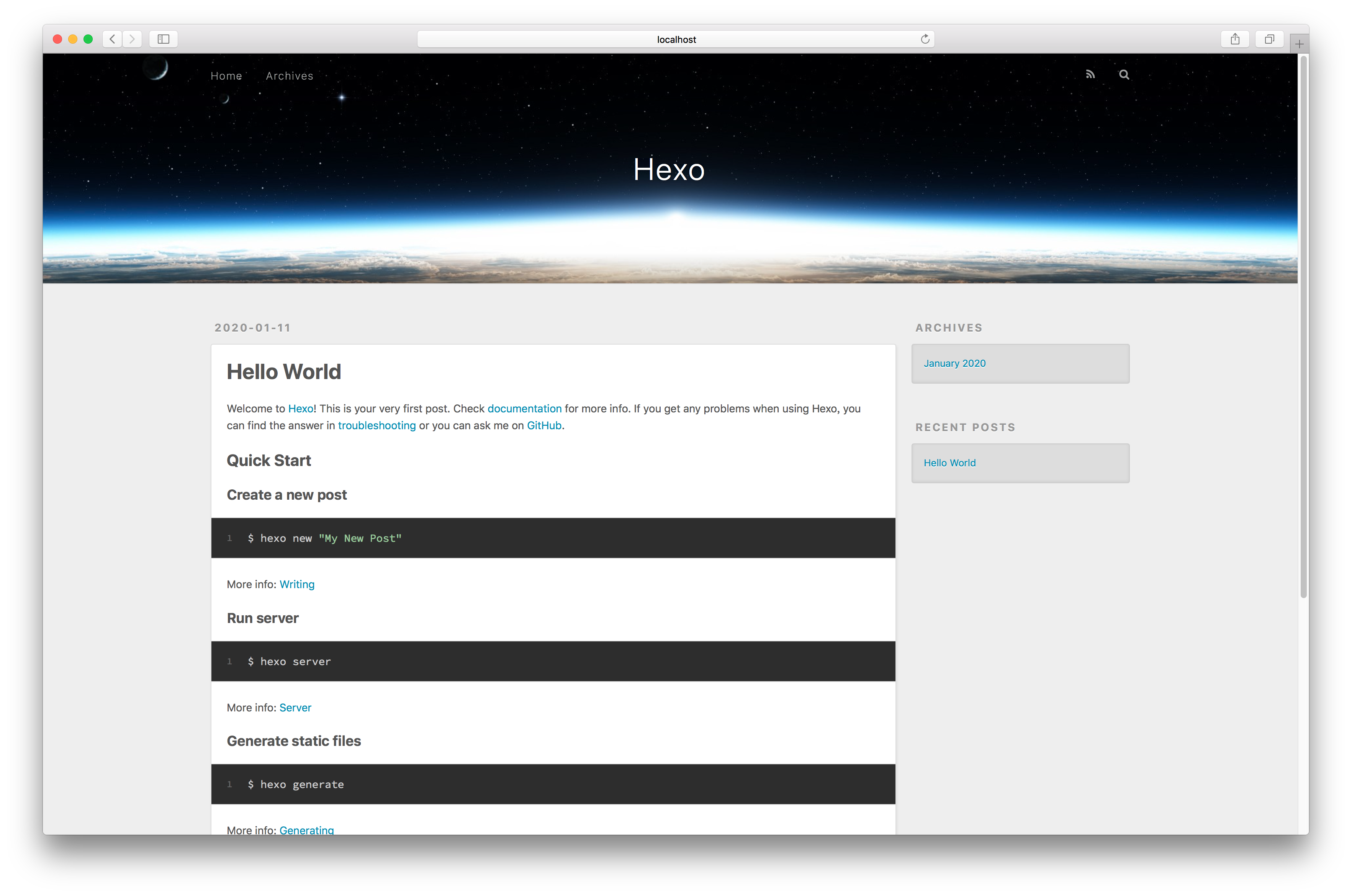Click the RSS feed icon
Image resolution: width=1352 pixels, height=896 pixels.
tap(1090, 74)
